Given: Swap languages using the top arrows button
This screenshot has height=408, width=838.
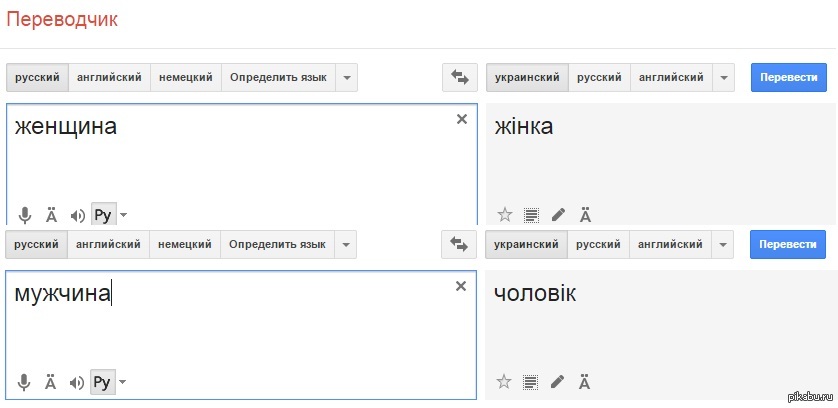Looking at the screenshot, I should pos(461,77).
